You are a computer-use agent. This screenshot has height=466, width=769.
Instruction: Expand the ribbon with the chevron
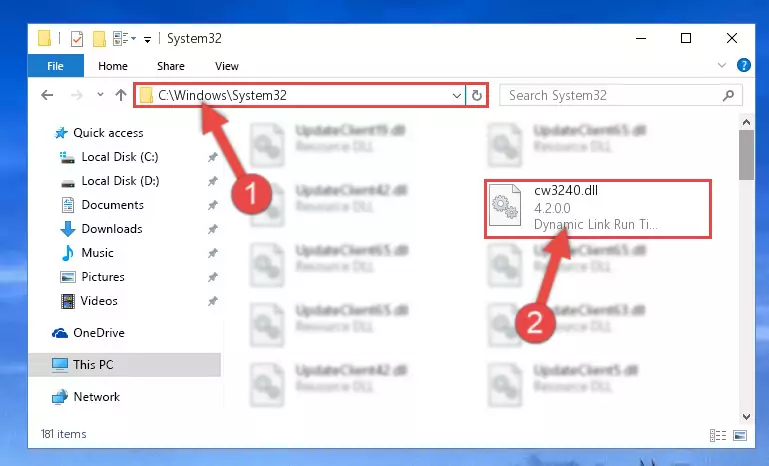point(721,65)
